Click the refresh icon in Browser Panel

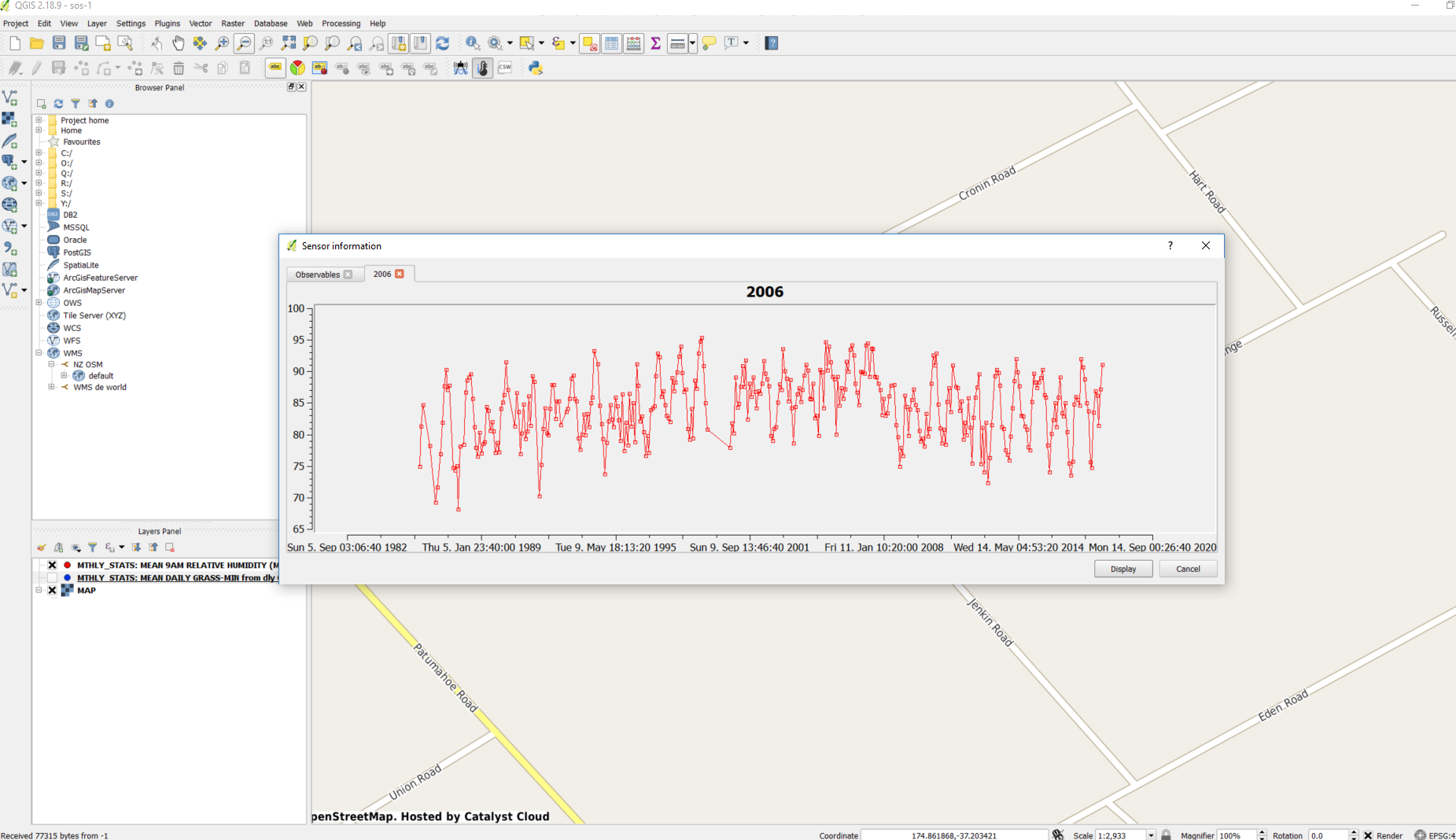pos(58,104)
